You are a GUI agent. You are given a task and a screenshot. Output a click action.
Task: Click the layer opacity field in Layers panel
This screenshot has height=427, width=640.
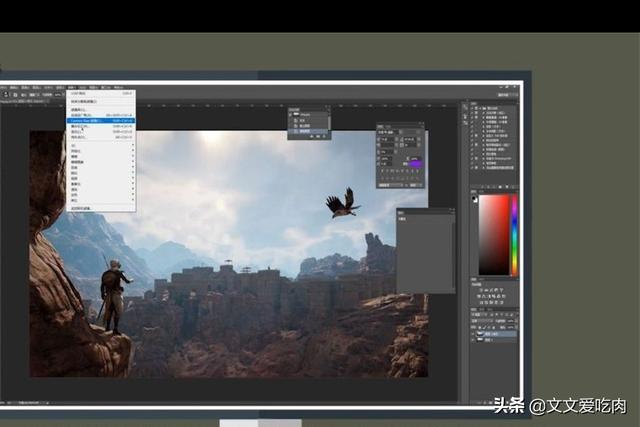(511, 321)
